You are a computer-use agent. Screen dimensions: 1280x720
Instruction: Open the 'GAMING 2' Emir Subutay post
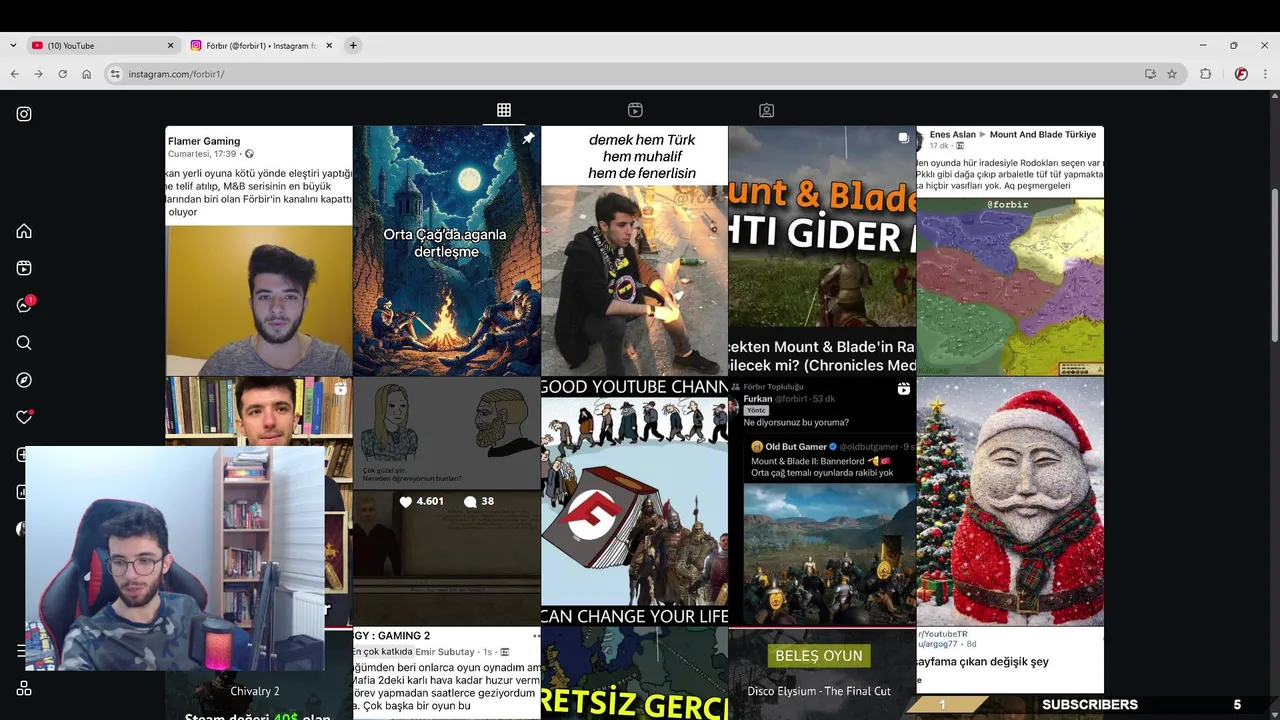(x=447, y=673)
